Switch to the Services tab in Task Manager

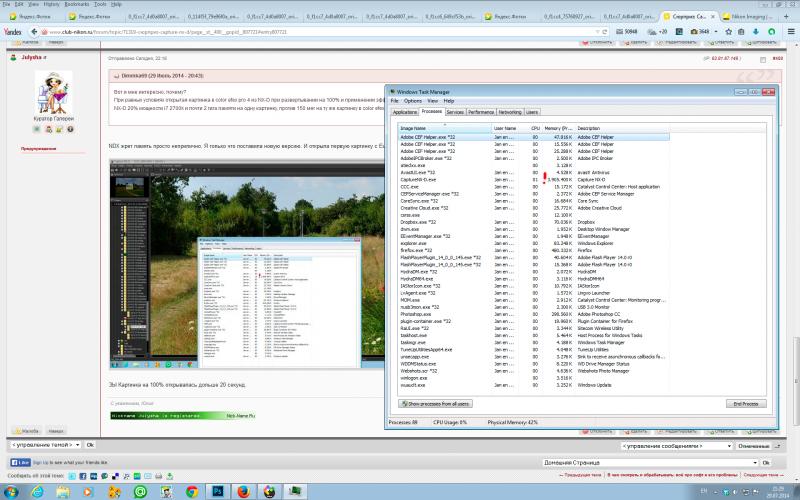click(455, 112)
